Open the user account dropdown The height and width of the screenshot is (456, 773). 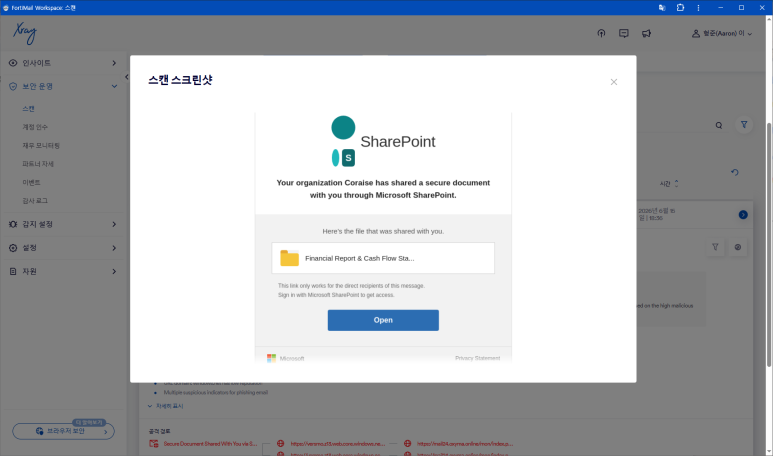(722, 34)
